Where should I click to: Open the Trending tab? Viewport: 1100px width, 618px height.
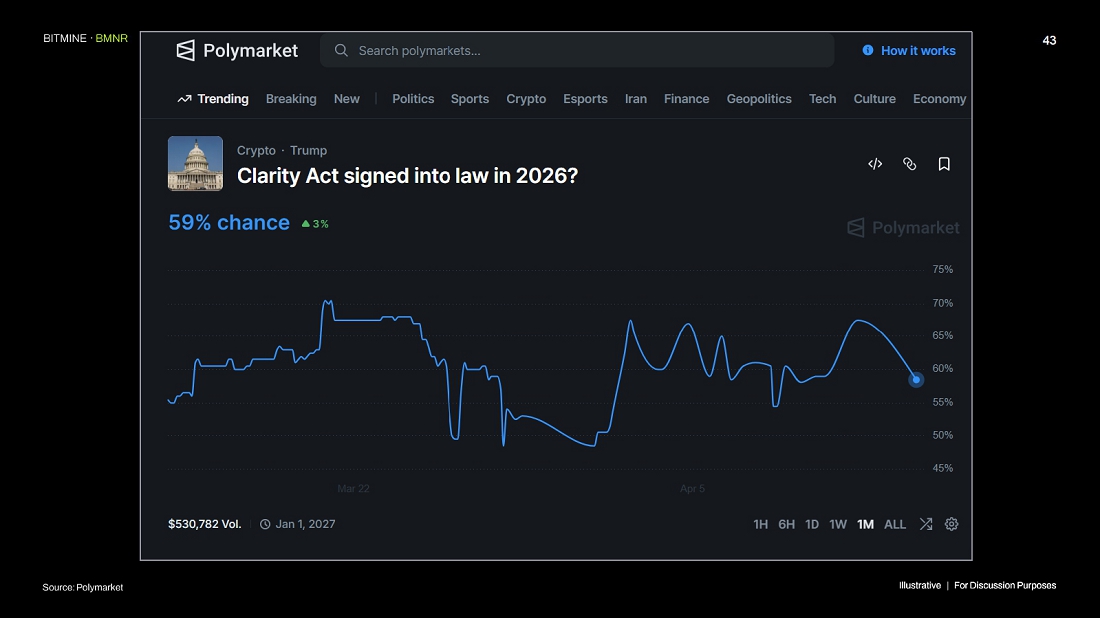(213, 99)
